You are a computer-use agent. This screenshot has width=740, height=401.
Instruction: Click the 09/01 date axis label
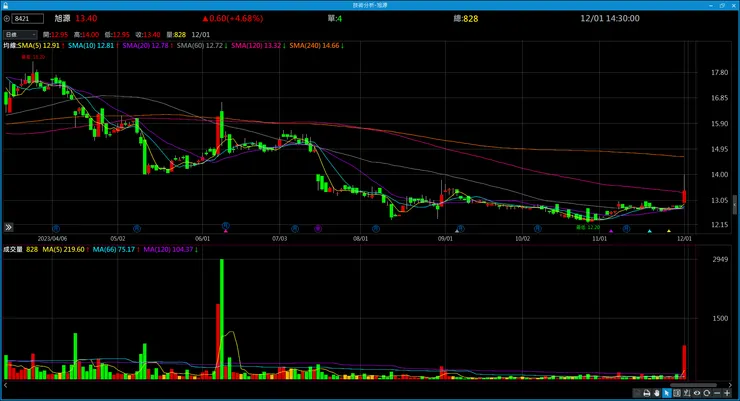445,239
